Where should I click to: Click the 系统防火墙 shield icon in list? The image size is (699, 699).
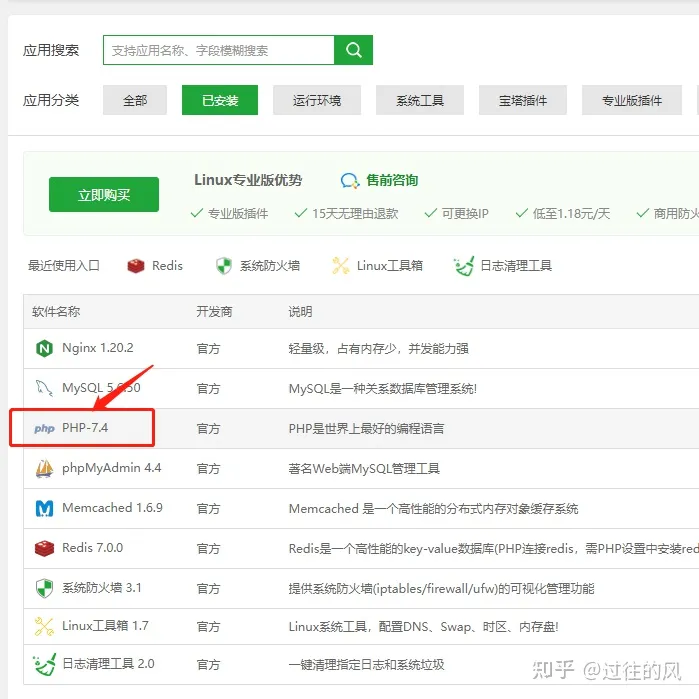click(x=44, y=588)
